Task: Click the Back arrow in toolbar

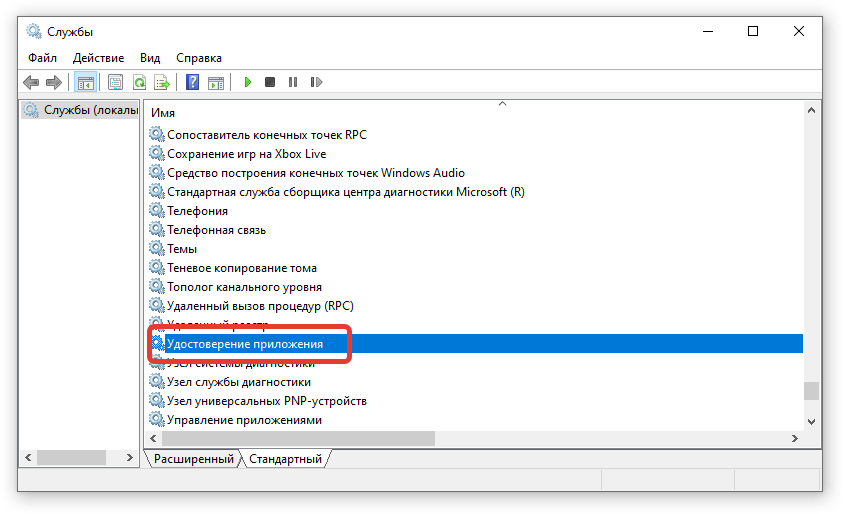Action: (x=32, y=82)
